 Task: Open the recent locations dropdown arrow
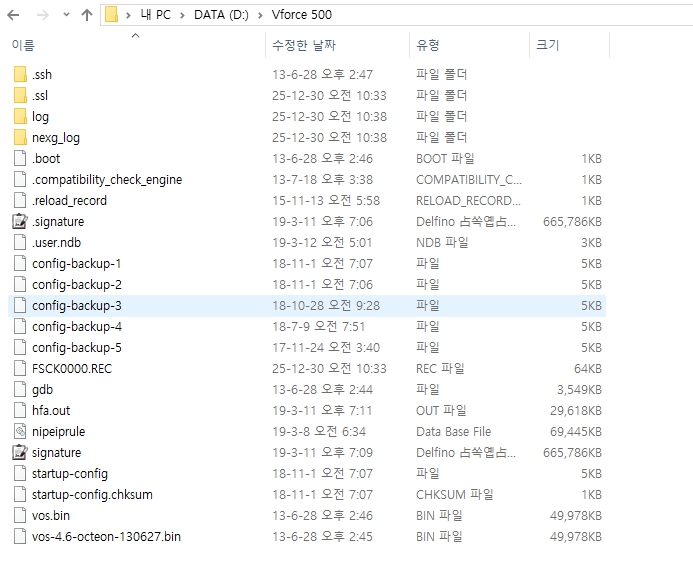[x=66, y=15]
